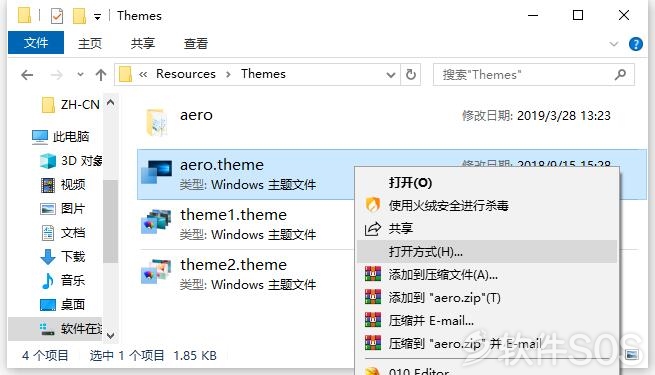Viewport: 655px width, 375px height.
Task: Open the aero folder icon
Action: point(157,122)
